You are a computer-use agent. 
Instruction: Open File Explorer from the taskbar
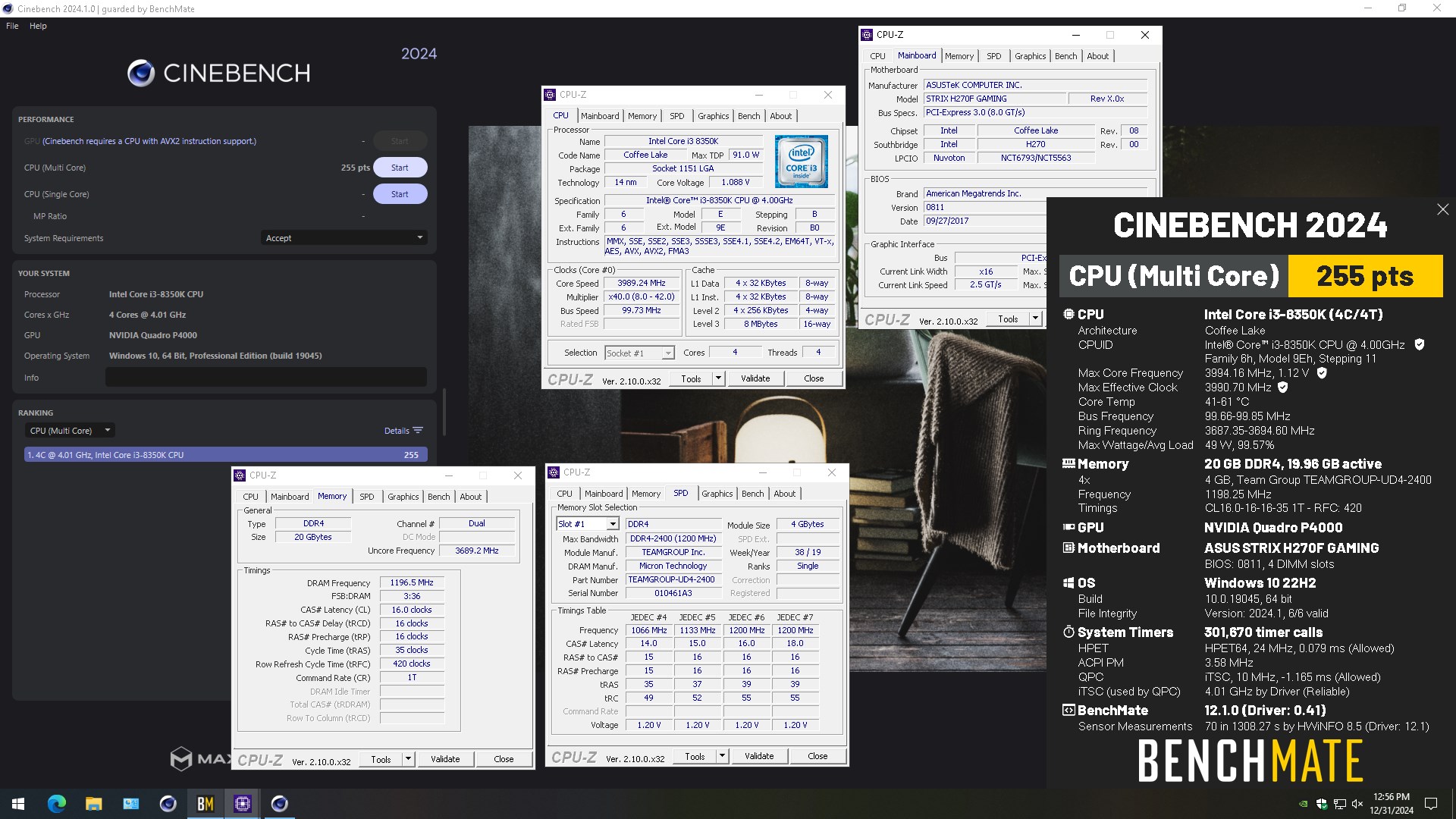93,804
